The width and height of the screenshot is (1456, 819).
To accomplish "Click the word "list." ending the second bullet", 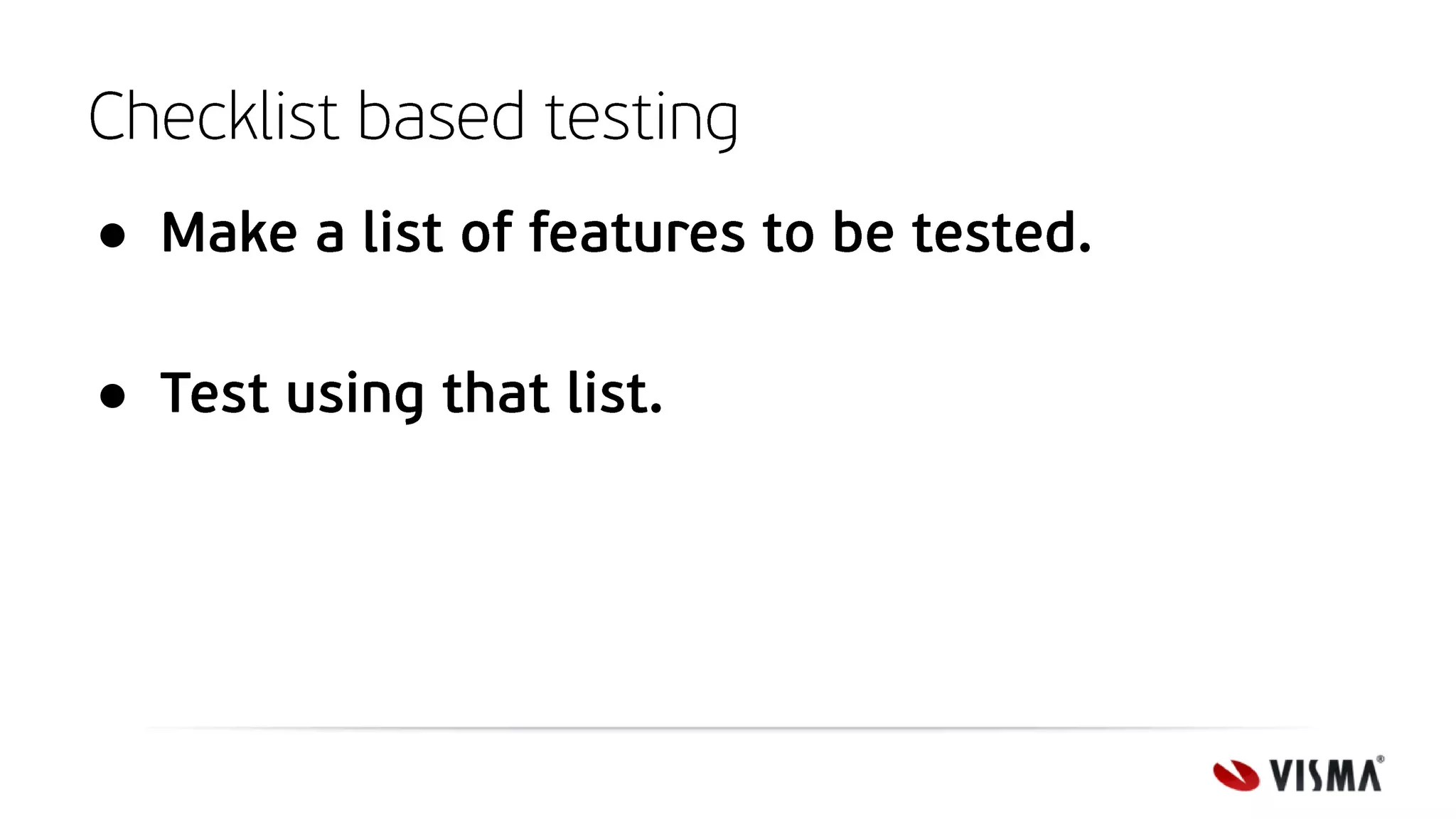I will 615,392.
